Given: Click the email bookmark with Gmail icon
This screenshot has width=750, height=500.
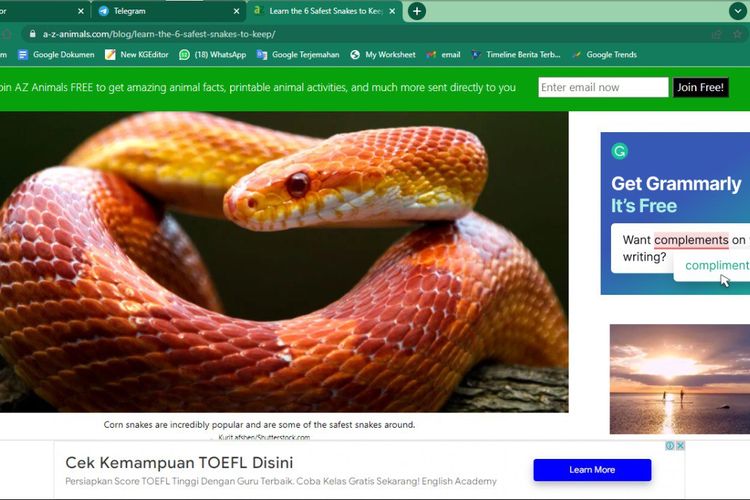Looking at the screenshot, I should 443,55.
